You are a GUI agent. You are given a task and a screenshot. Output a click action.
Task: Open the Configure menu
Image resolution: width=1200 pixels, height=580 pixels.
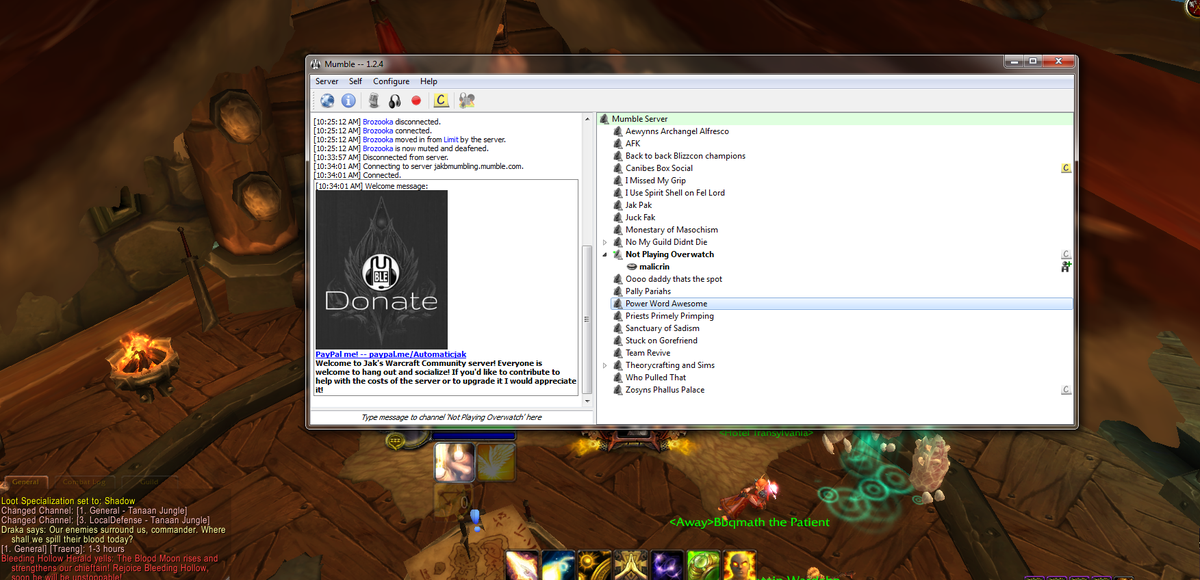point(391,81)
